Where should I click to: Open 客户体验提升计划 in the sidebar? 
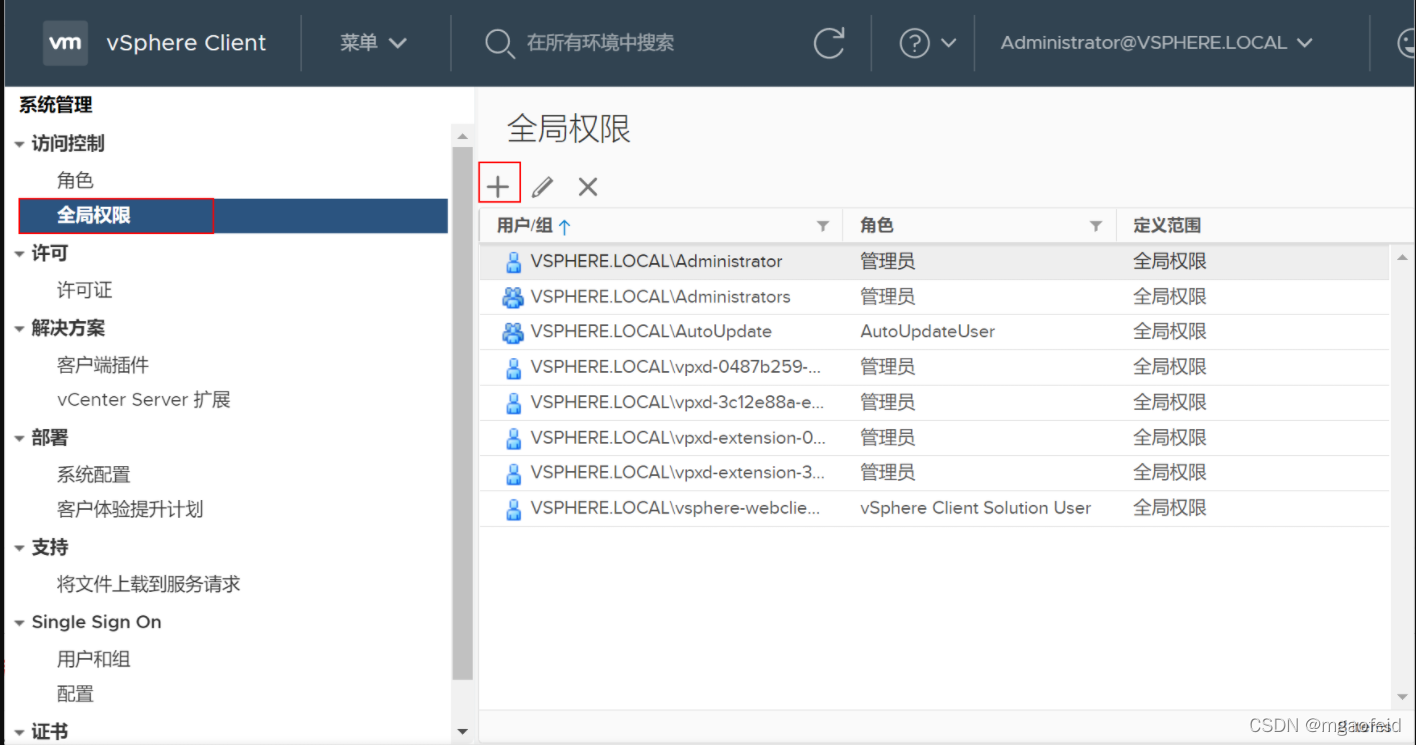[x=130, y=509]
